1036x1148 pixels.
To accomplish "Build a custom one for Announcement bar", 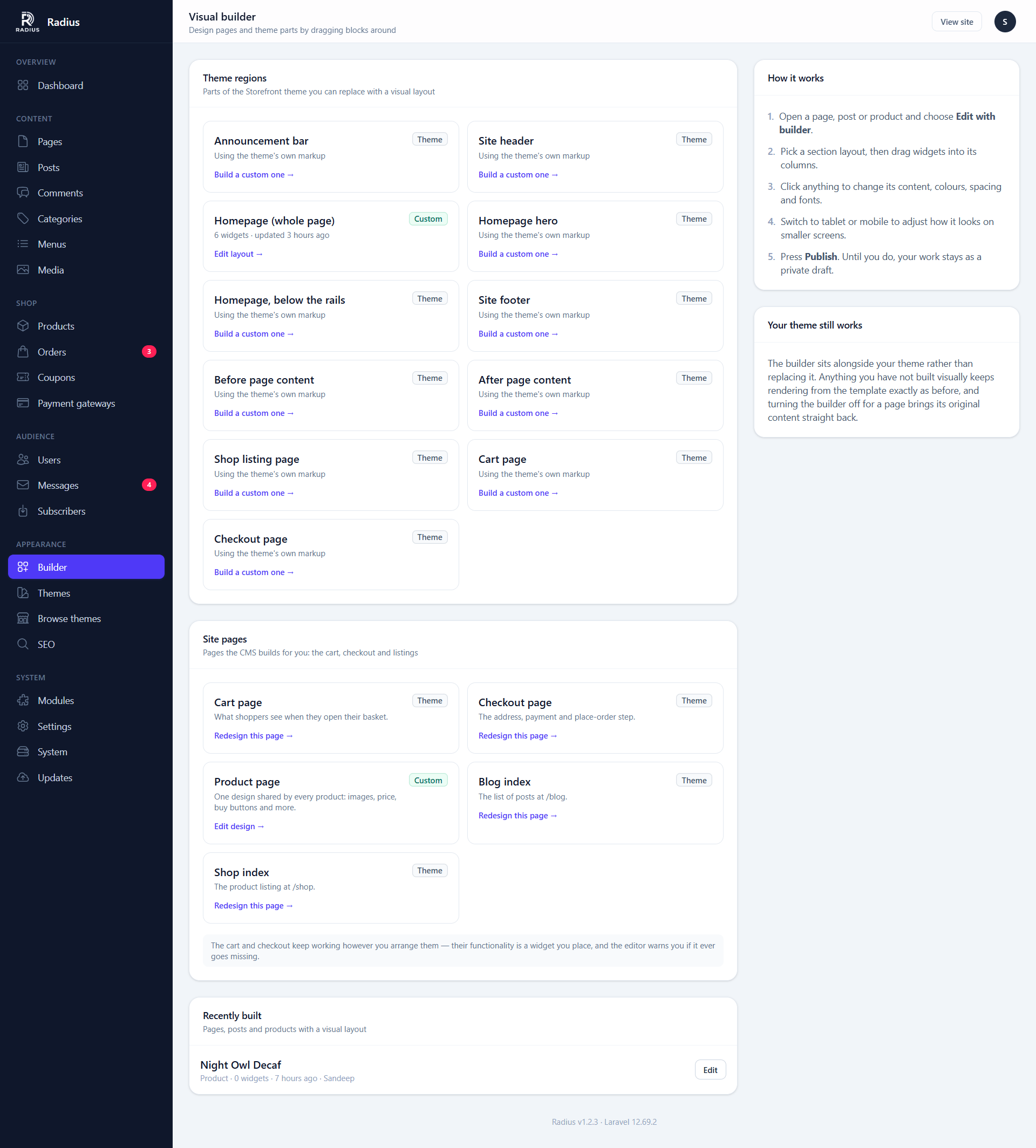I will [x=254, y=175].
